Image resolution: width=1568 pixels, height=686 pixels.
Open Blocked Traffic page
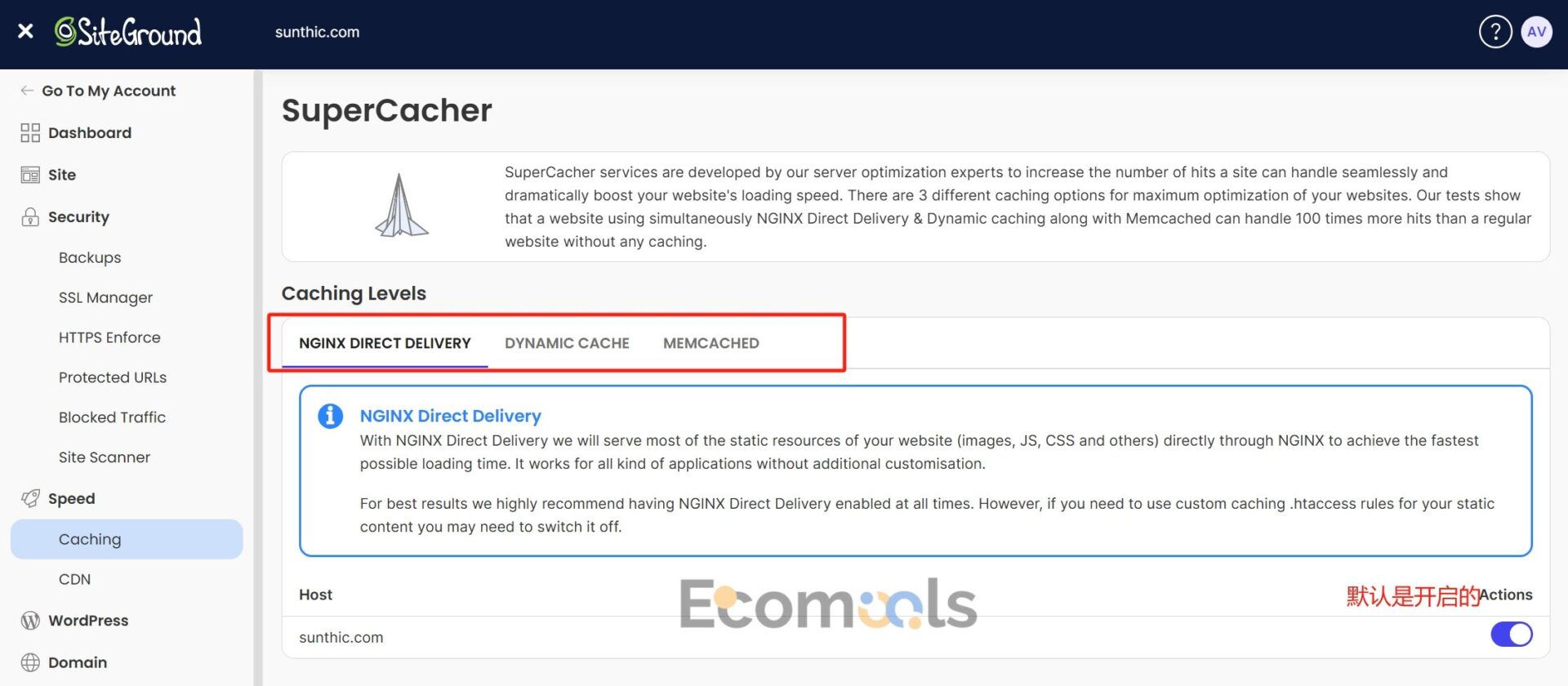pos(112,417)
